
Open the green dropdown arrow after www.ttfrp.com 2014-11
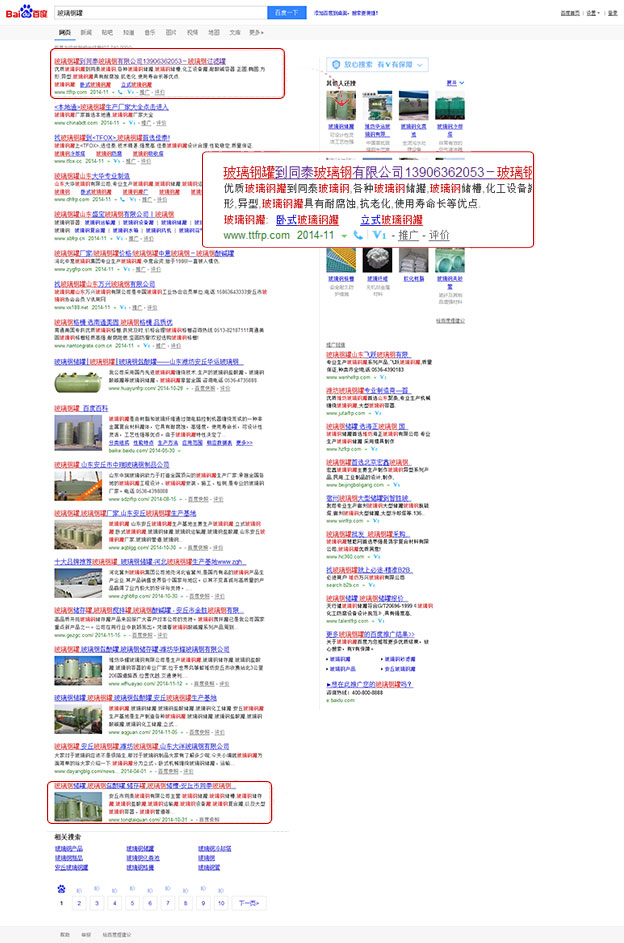[x=344, y=236]
